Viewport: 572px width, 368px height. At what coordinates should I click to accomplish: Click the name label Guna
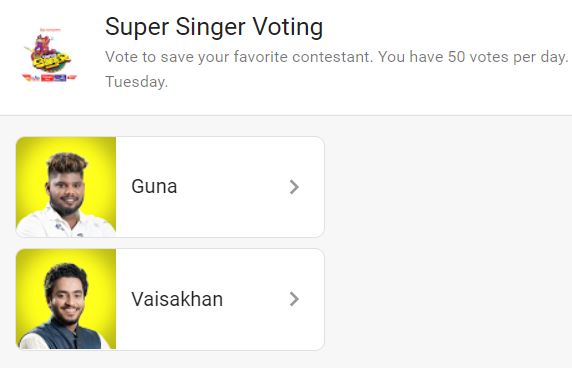coord(154,187)
